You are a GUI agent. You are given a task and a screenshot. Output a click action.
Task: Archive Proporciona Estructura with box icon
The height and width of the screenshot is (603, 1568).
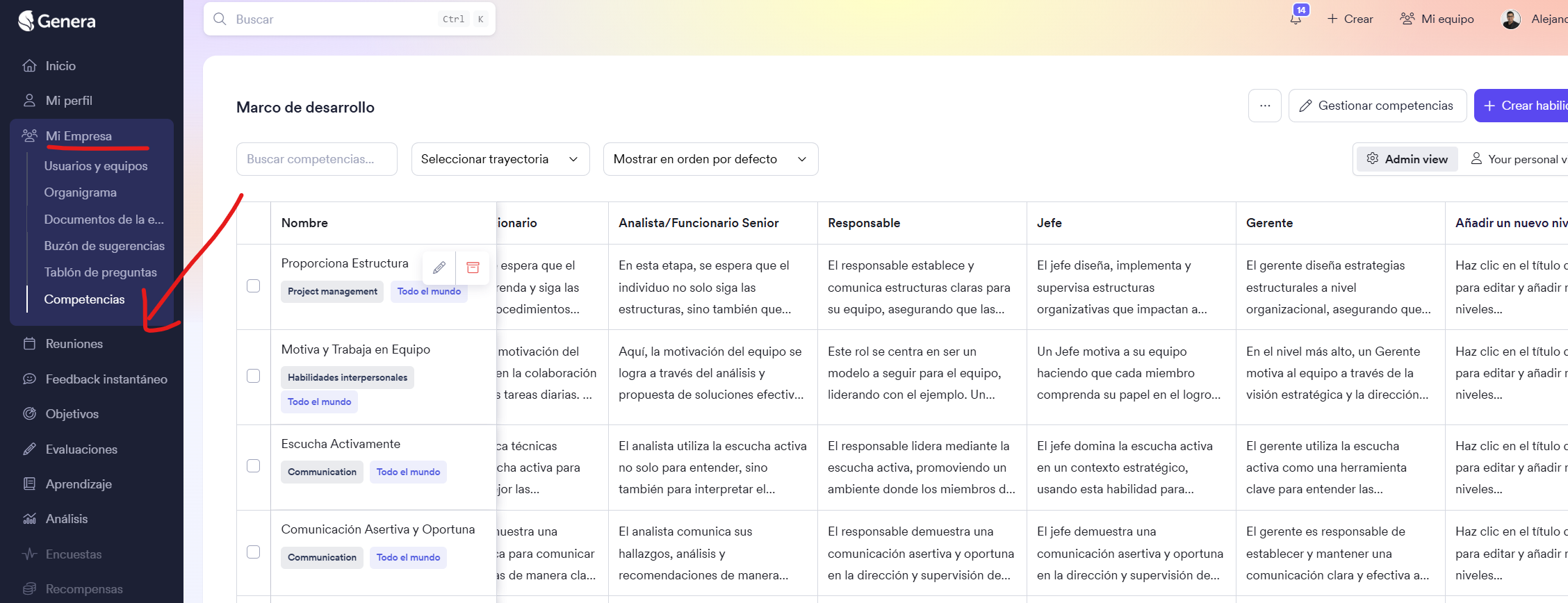point(473,267)
